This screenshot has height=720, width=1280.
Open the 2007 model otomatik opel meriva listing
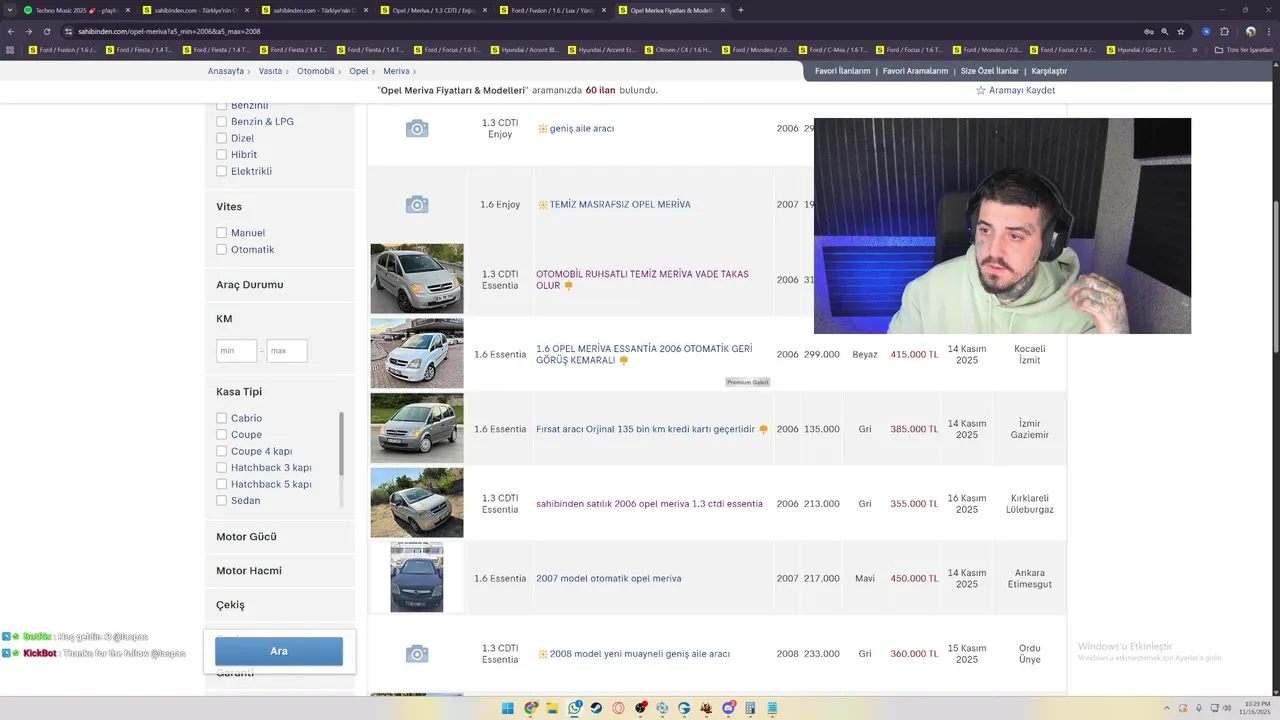click(x=609, y=578)
